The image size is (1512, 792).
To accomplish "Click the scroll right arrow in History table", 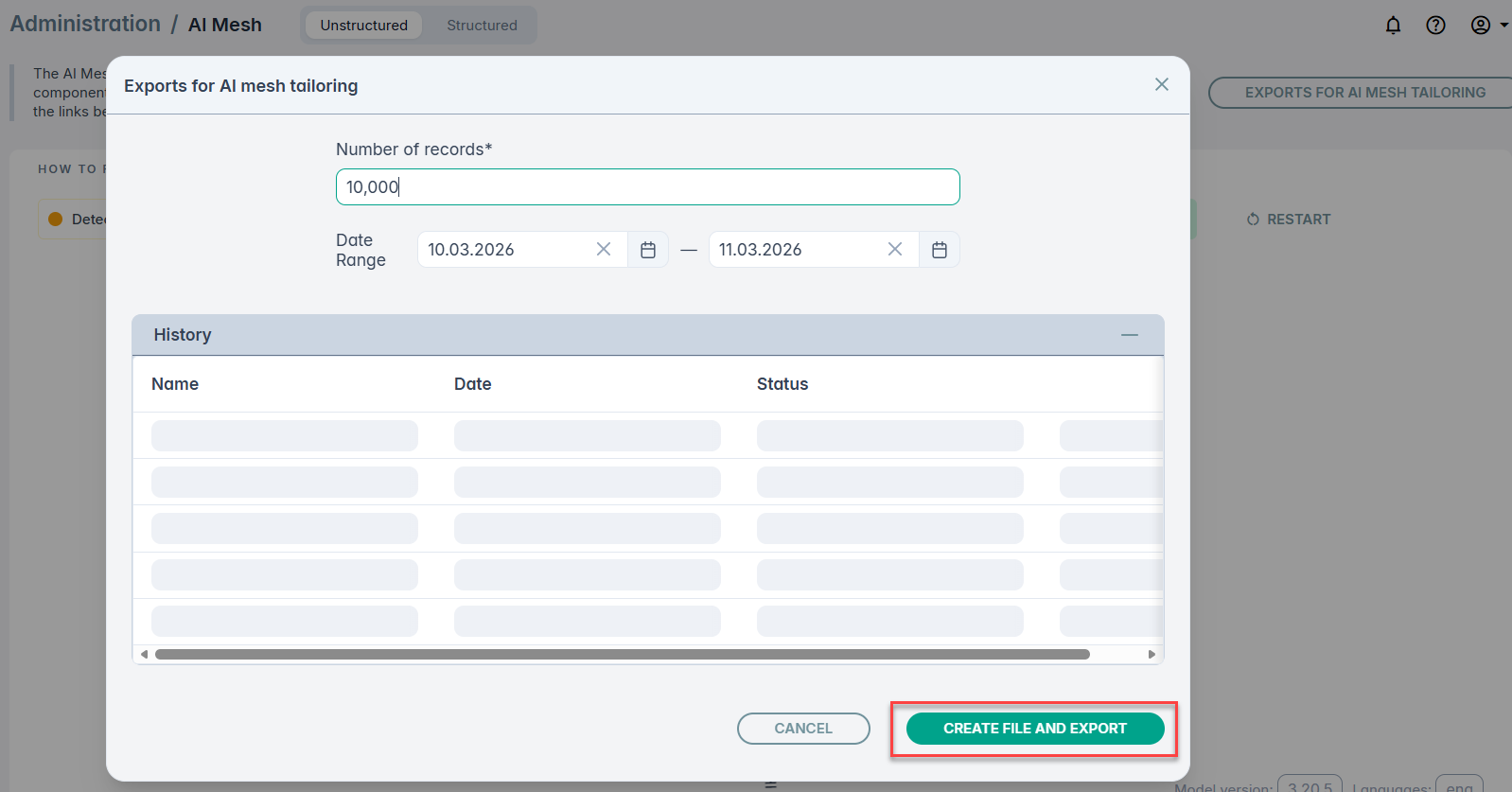I will (1152, 654).
